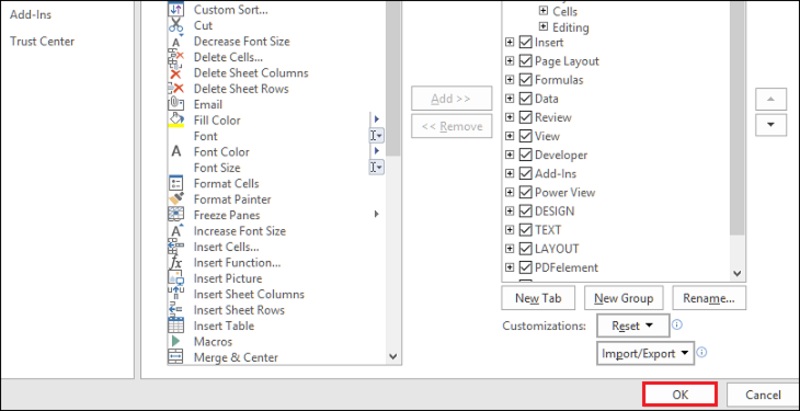Image resolution: width=800 pixels, height=411 pixels.
Task: Click the New Group button
Action: click(x=624, y=298)
